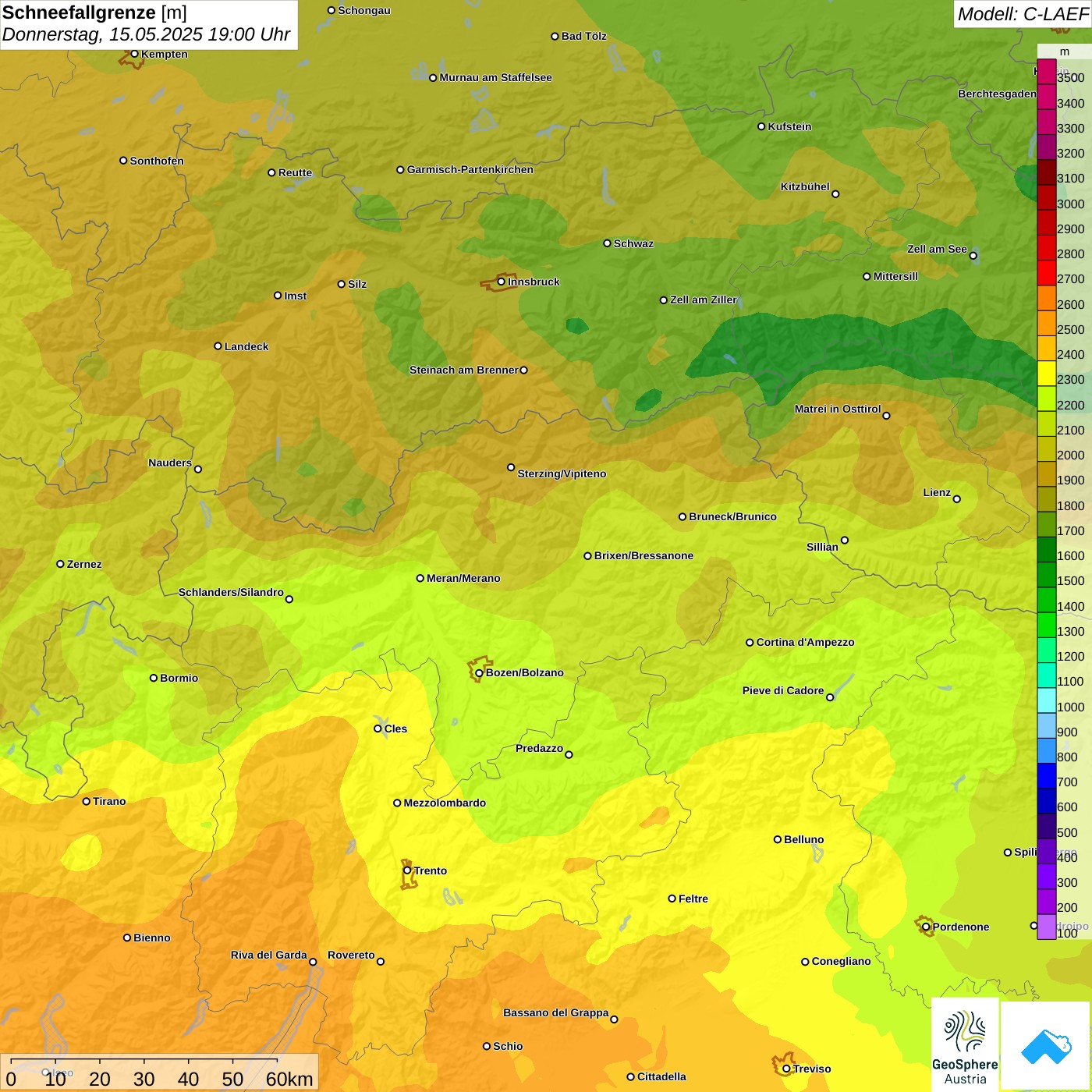Click the Meran/Merano label
This screenshot has width=1092, height=1092.
(463, 578)
